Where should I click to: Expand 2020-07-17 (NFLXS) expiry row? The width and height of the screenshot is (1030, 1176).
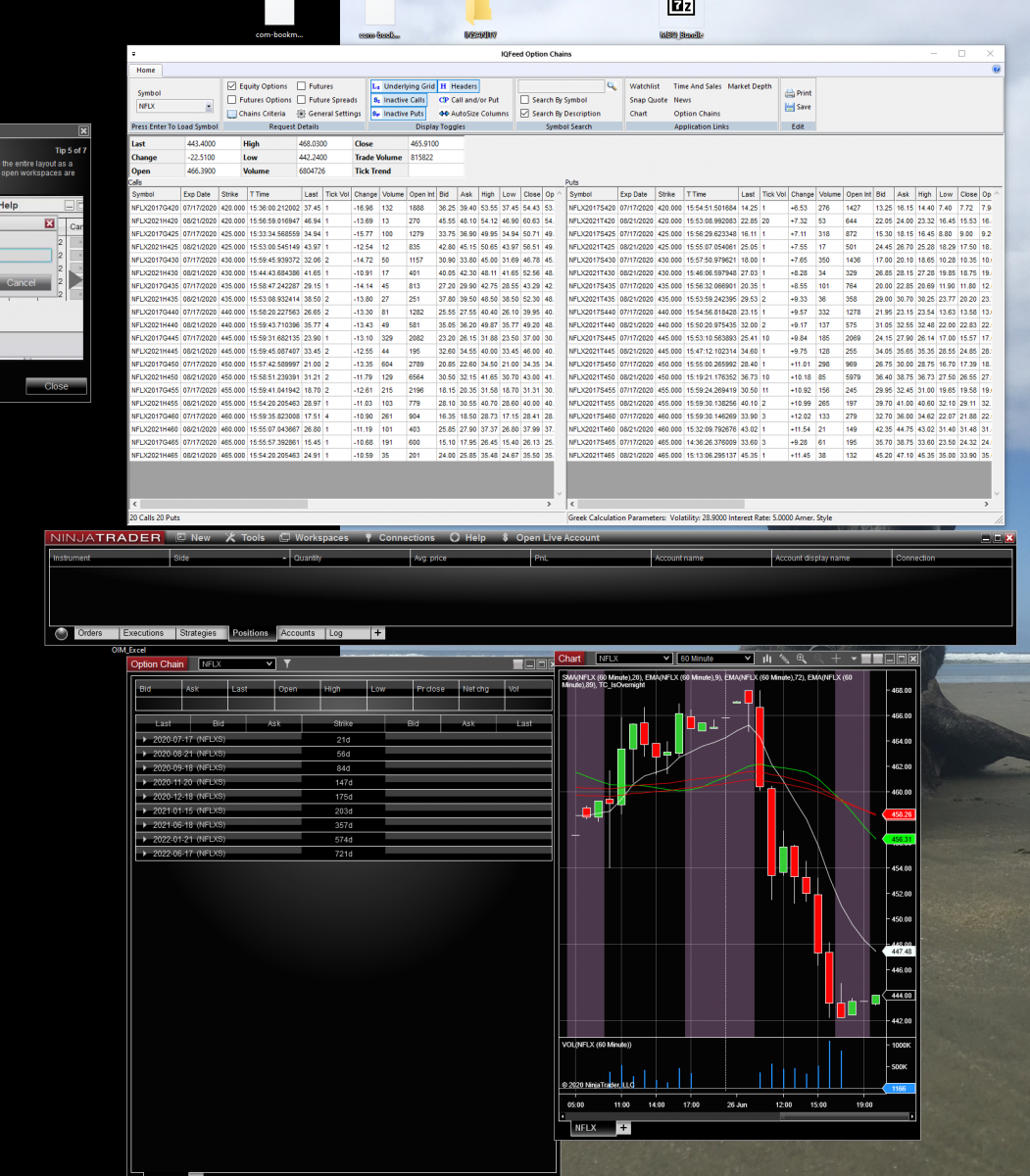[146, 739]
